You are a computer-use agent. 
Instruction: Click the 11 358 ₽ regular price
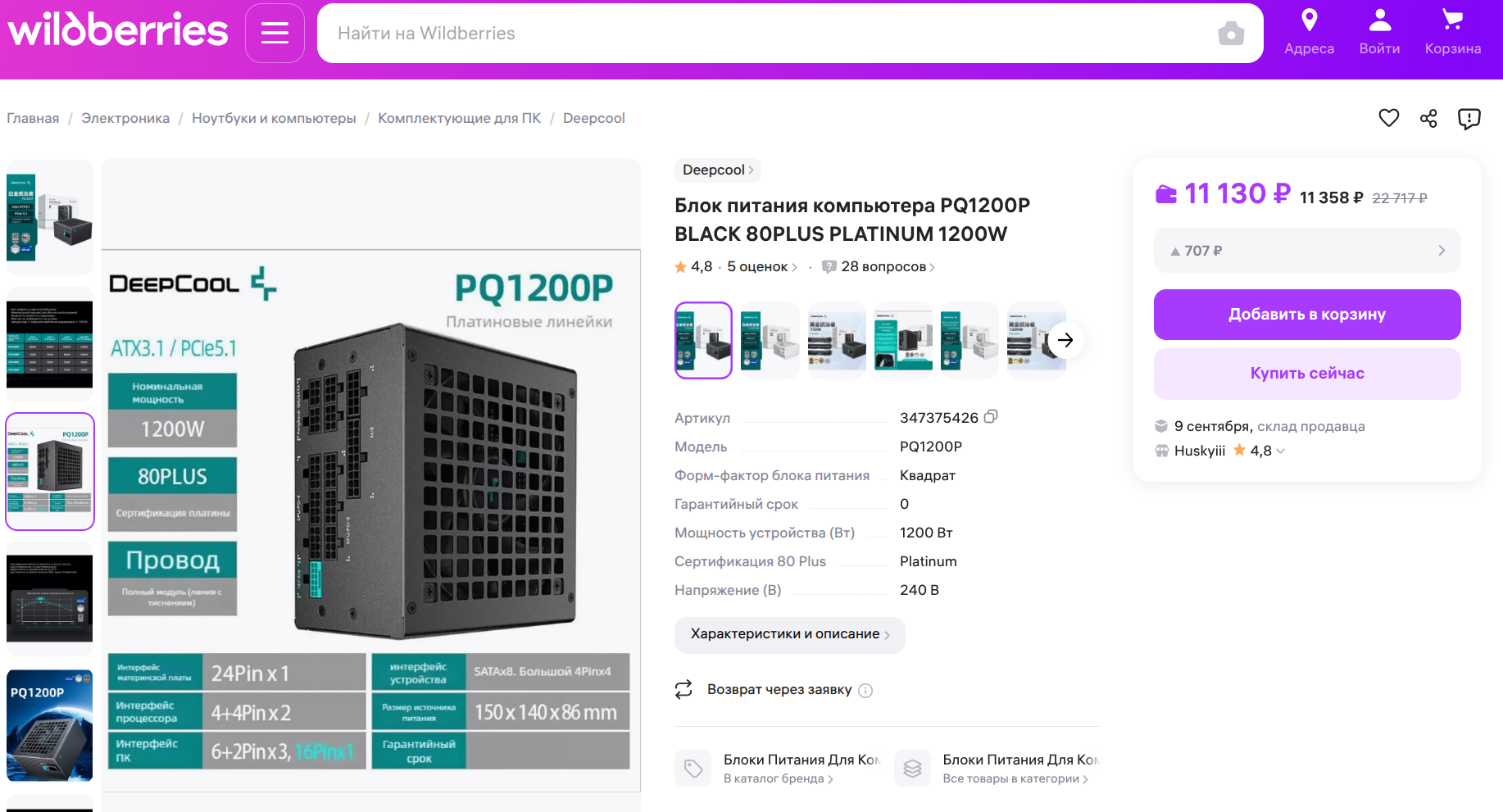[x=1332, y=197]
